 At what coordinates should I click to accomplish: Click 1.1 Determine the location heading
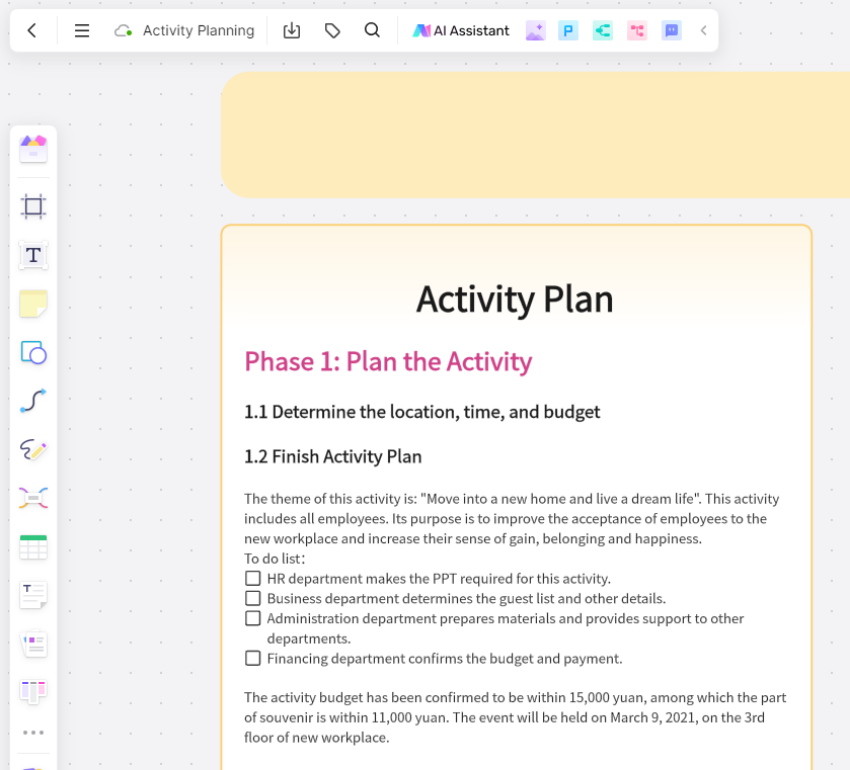coord(422,412)
